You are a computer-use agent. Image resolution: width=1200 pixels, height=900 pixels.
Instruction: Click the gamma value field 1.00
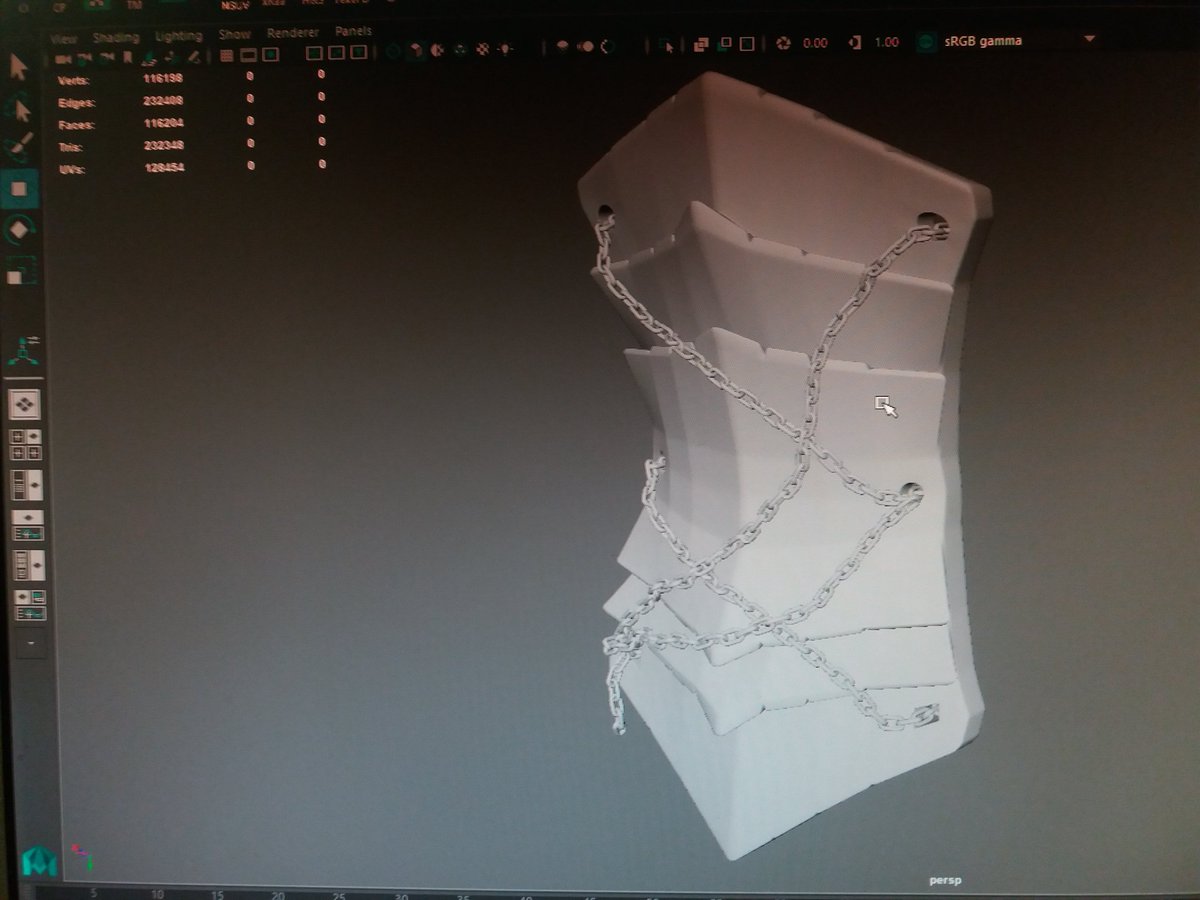(886, 43)
